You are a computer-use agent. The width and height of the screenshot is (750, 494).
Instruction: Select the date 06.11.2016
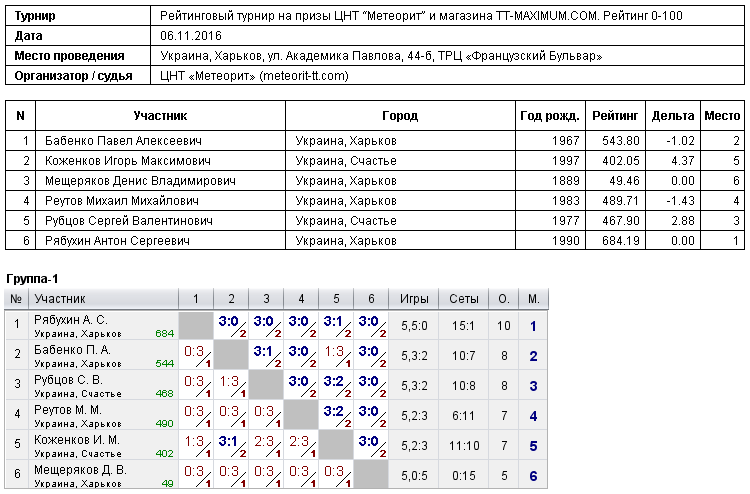coord(191,36)
